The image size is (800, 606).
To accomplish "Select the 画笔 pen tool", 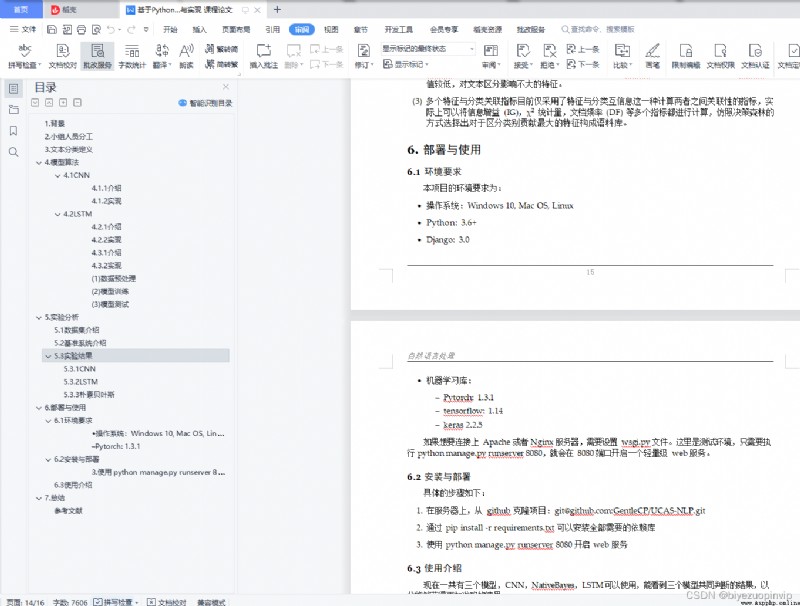I will 652,56.
